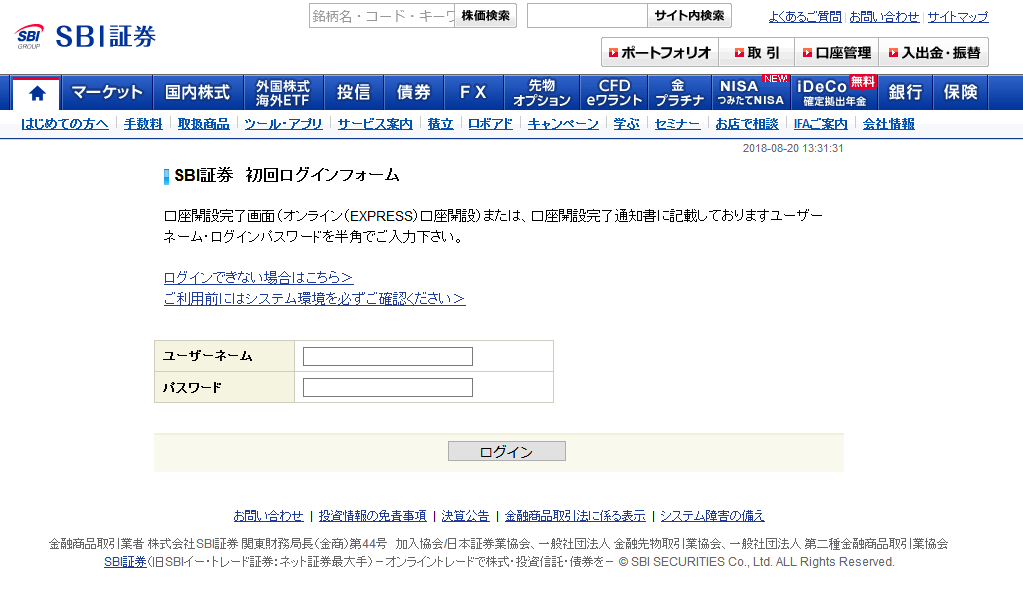Image resolution: width=1023 pixels, height=593 pixels.
Task: Open the ロボアド link
Action: pos(491,124)
